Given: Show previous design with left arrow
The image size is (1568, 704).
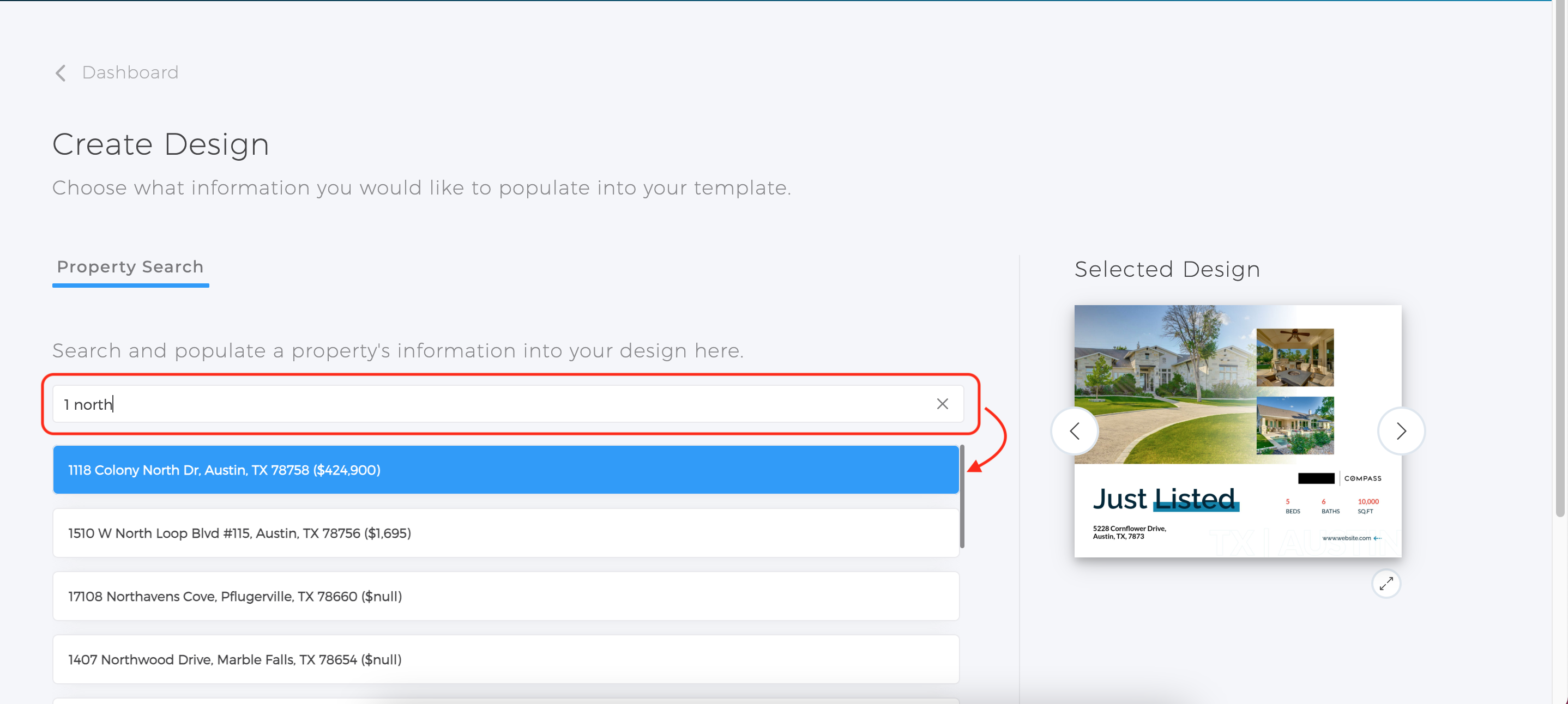Looking at the screenshot, I should (1075, 432).
